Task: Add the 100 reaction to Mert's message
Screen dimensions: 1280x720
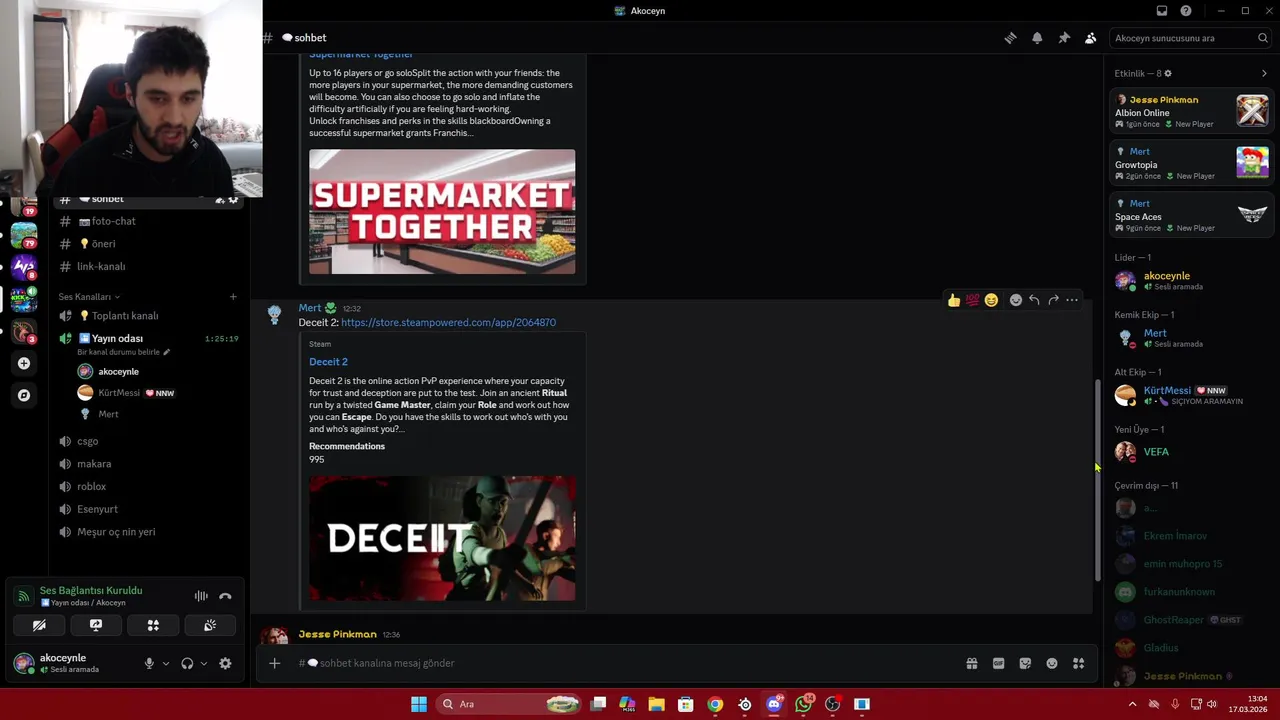Action: coord(972,300)
